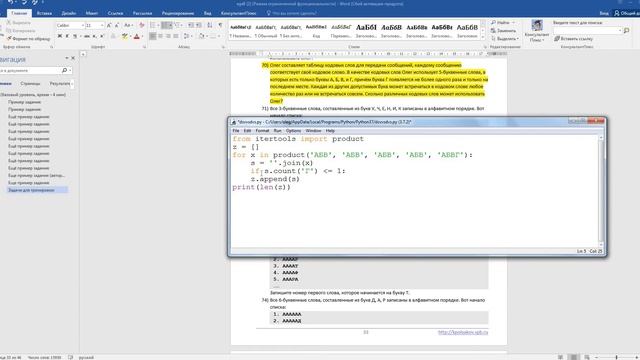Select 'Ещё пример задания (автор...' heading
This screenshot has height=360, width=640.
37,176
